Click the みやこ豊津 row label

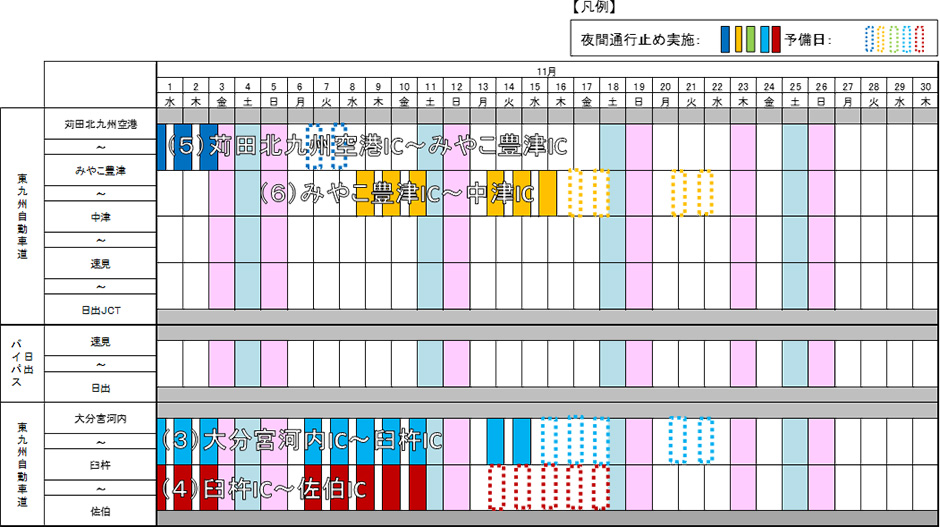pyautogui.click(x=101, y=171)
